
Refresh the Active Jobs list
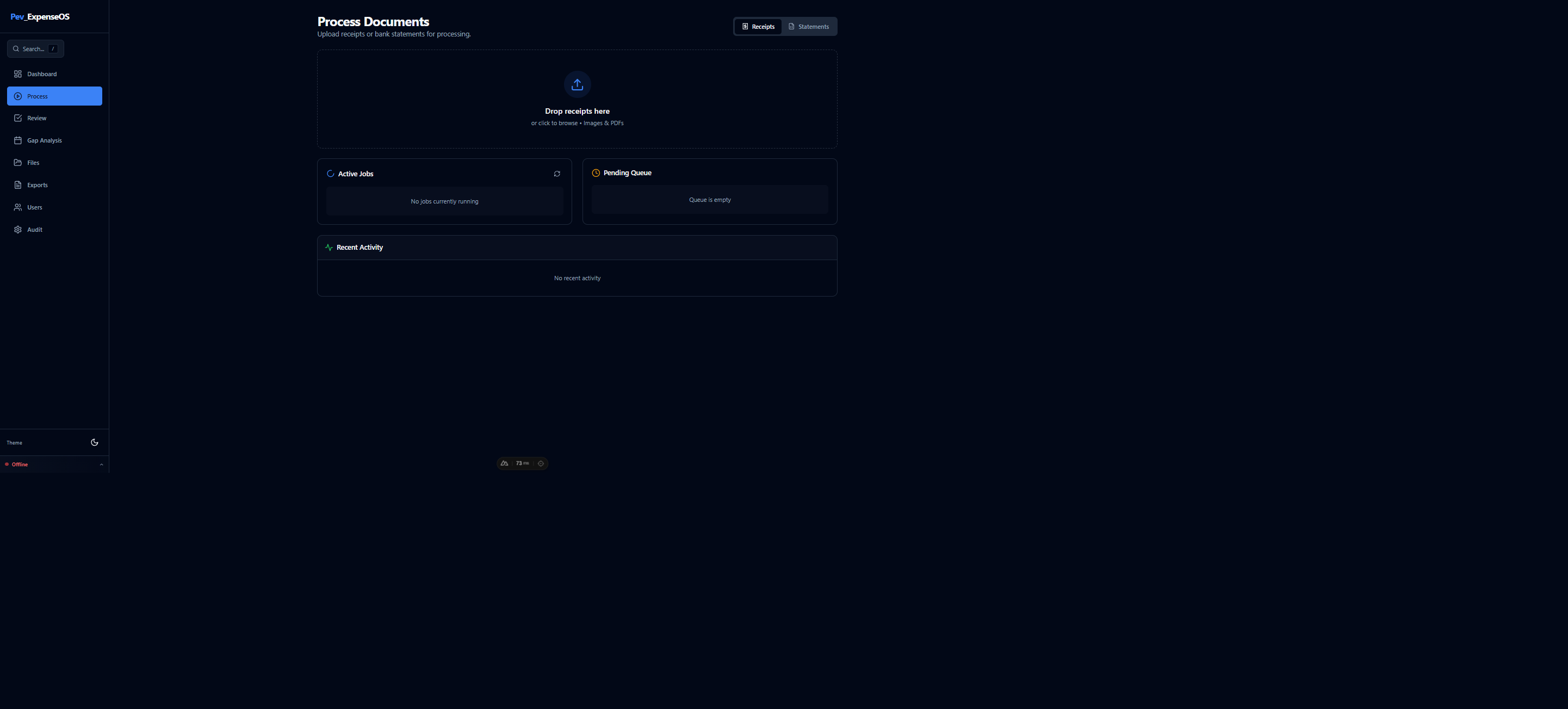click(x=556, y=174)
